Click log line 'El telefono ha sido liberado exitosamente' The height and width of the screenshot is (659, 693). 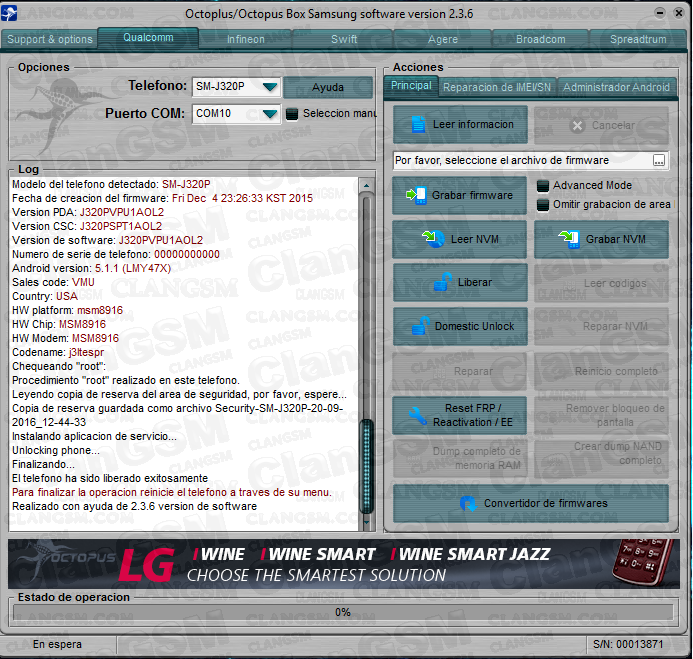pyautogui.click(x=110, y=478)
